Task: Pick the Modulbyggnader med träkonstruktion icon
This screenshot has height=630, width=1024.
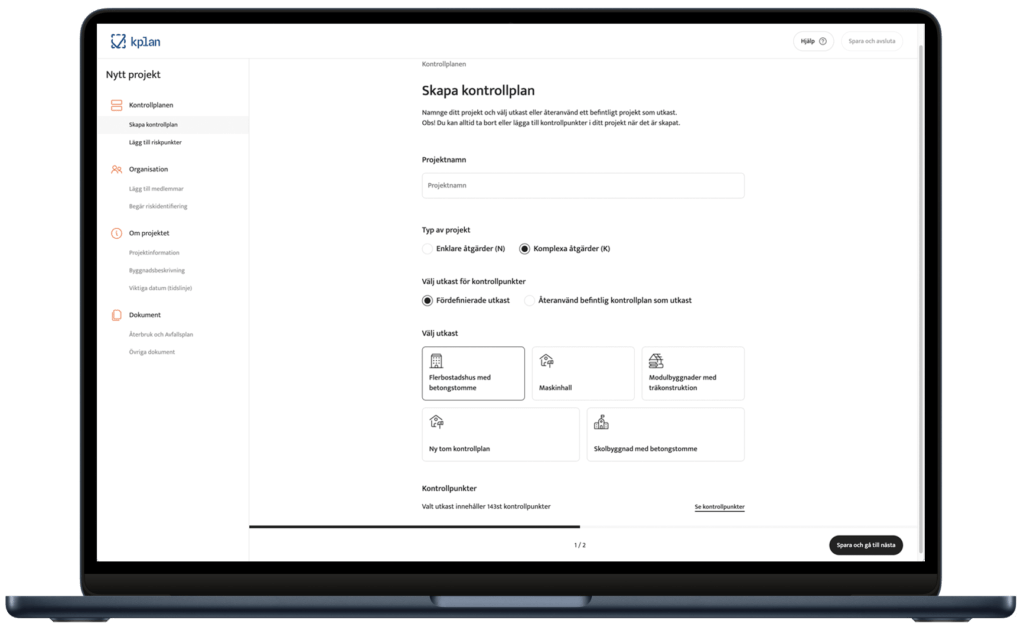Action: pos(656,361)
